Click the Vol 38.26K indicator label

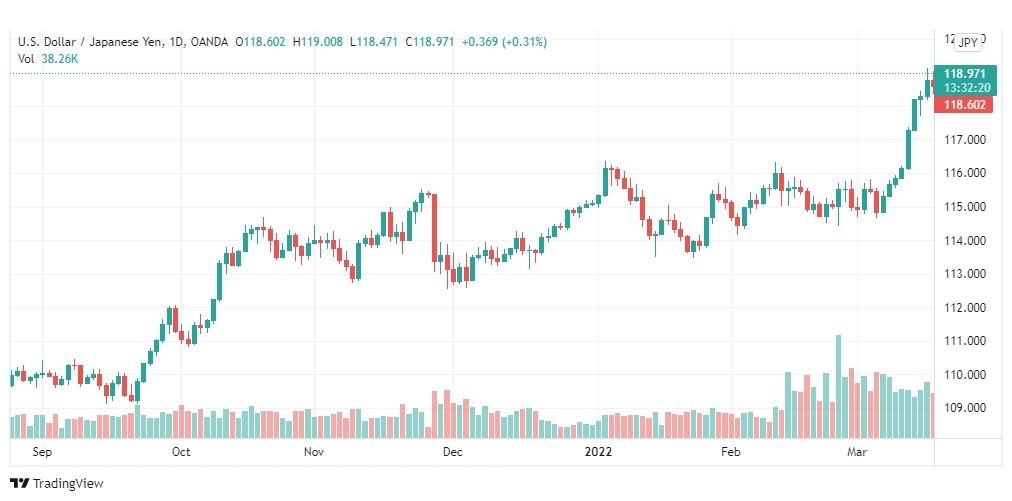click(48, 58)
